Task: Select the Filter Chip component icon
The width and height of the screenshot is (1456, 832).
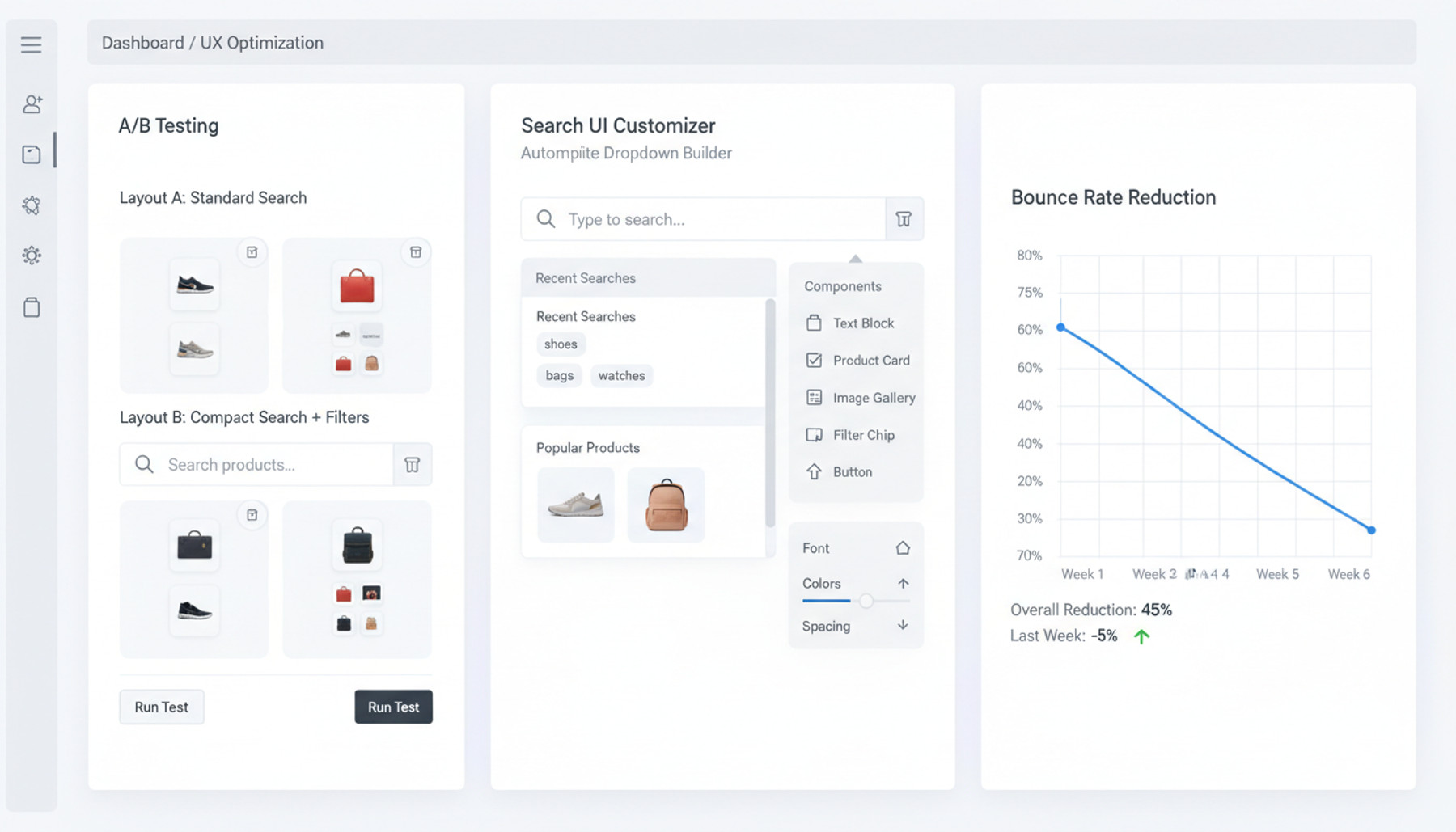Action: tap(814, 435)
